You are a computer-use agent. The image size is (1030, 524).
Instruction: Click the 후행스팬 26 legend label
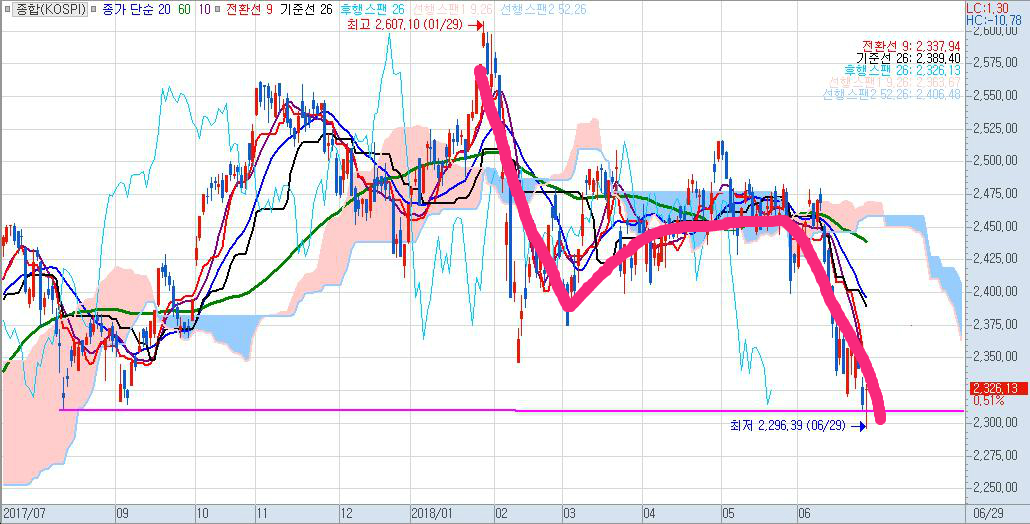[x=372, y=9]
